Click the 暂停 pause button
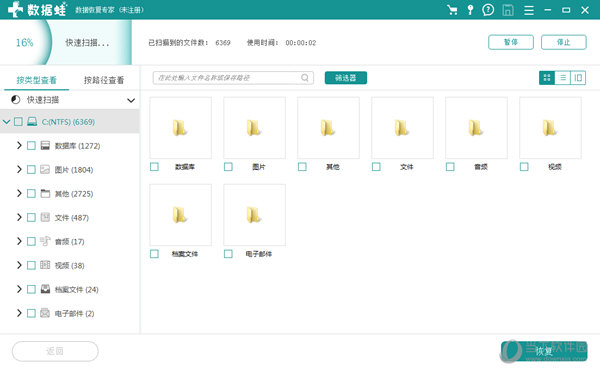Image resolution: width=600 pixels, height=375 pixels. [x=511, y=42]
